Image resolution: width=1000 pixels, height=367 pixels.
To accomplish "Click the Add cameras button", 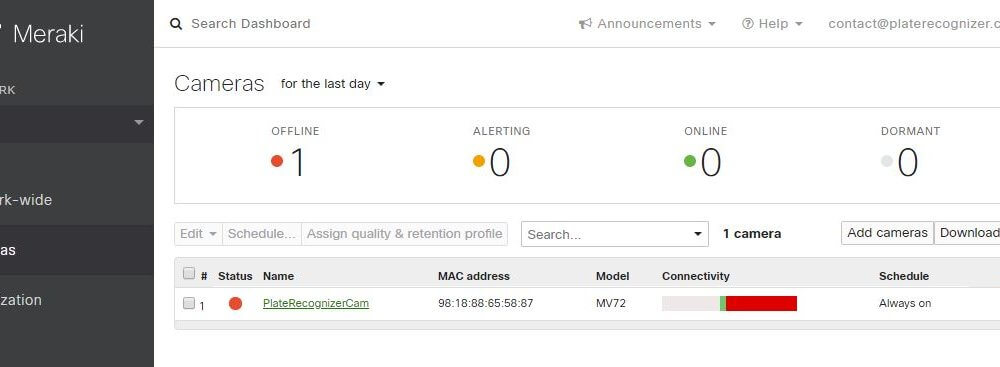I will coord(887,233).
